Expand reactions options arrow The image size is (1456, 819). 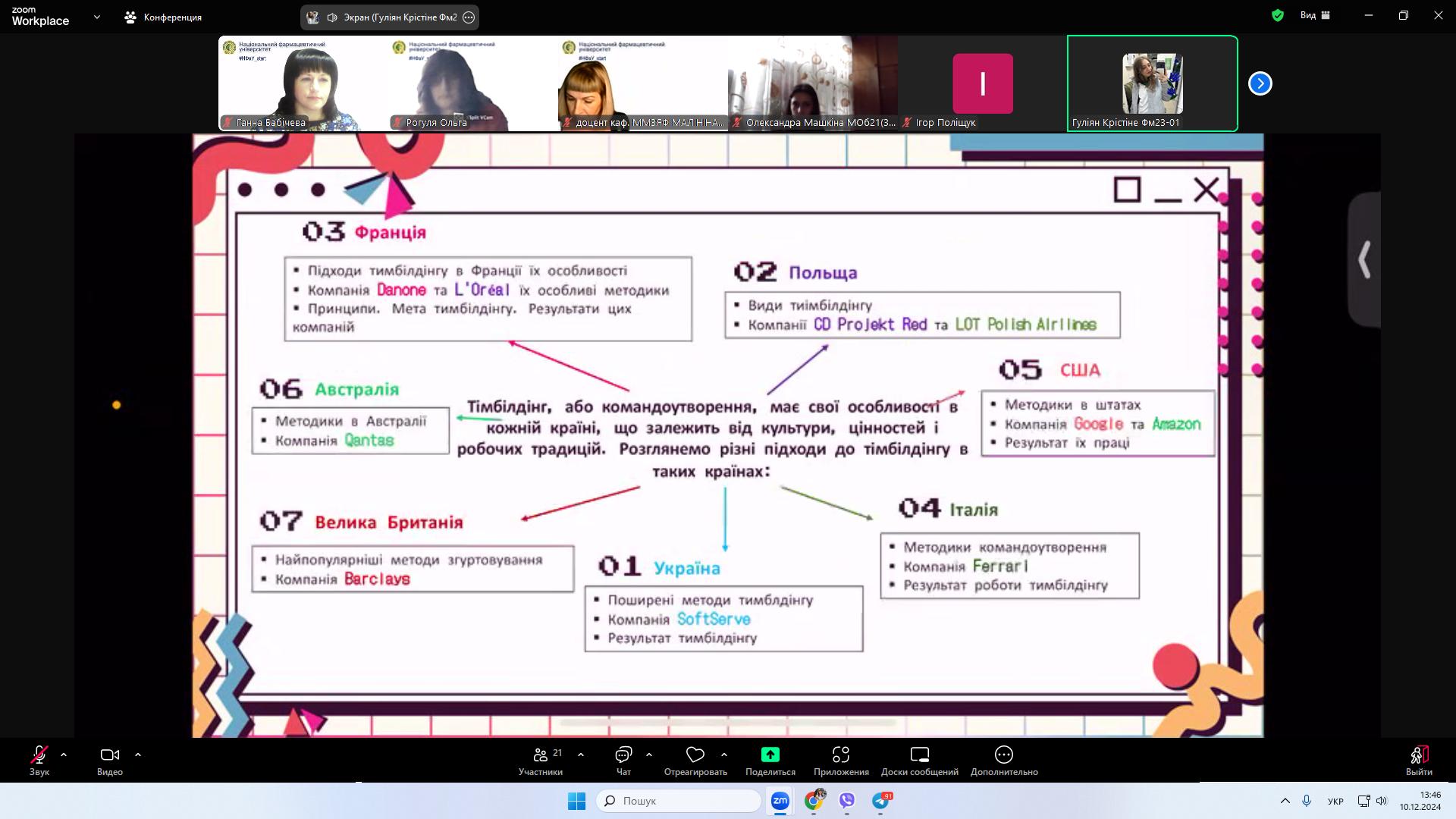[x=724, y=755]
